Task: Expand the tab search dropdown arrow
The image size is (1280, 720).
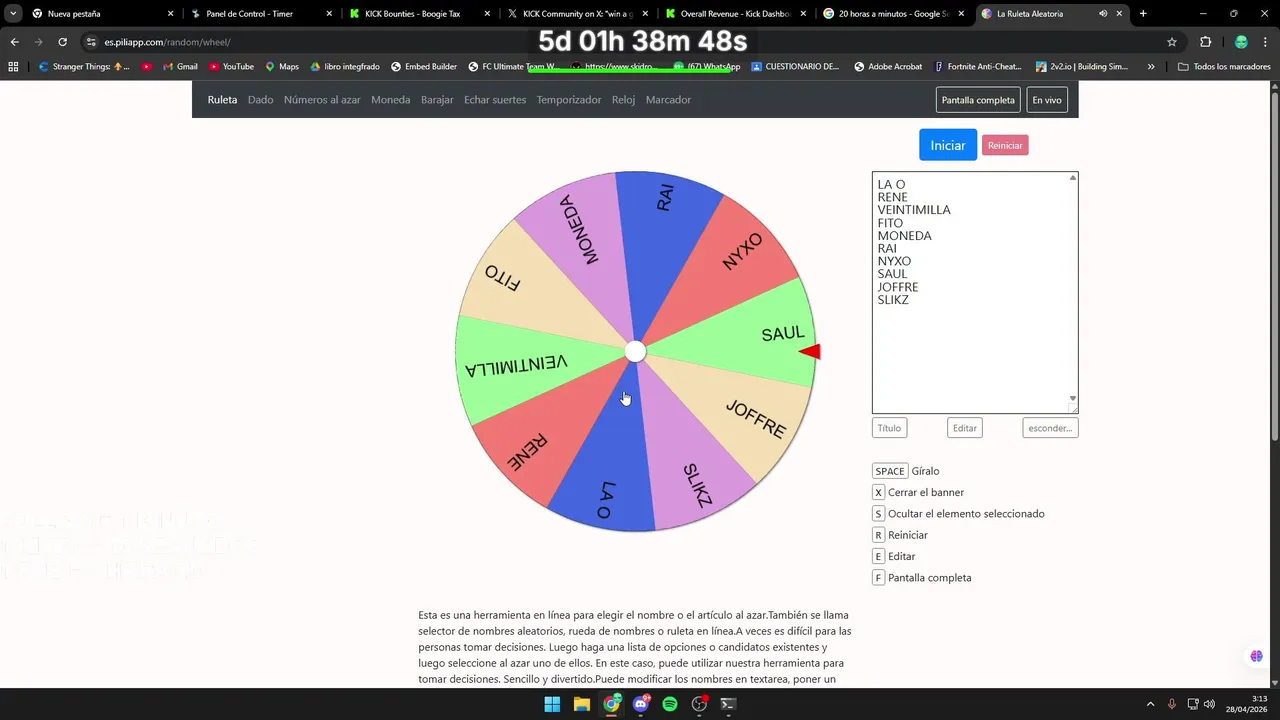Action: click(13, 14)
